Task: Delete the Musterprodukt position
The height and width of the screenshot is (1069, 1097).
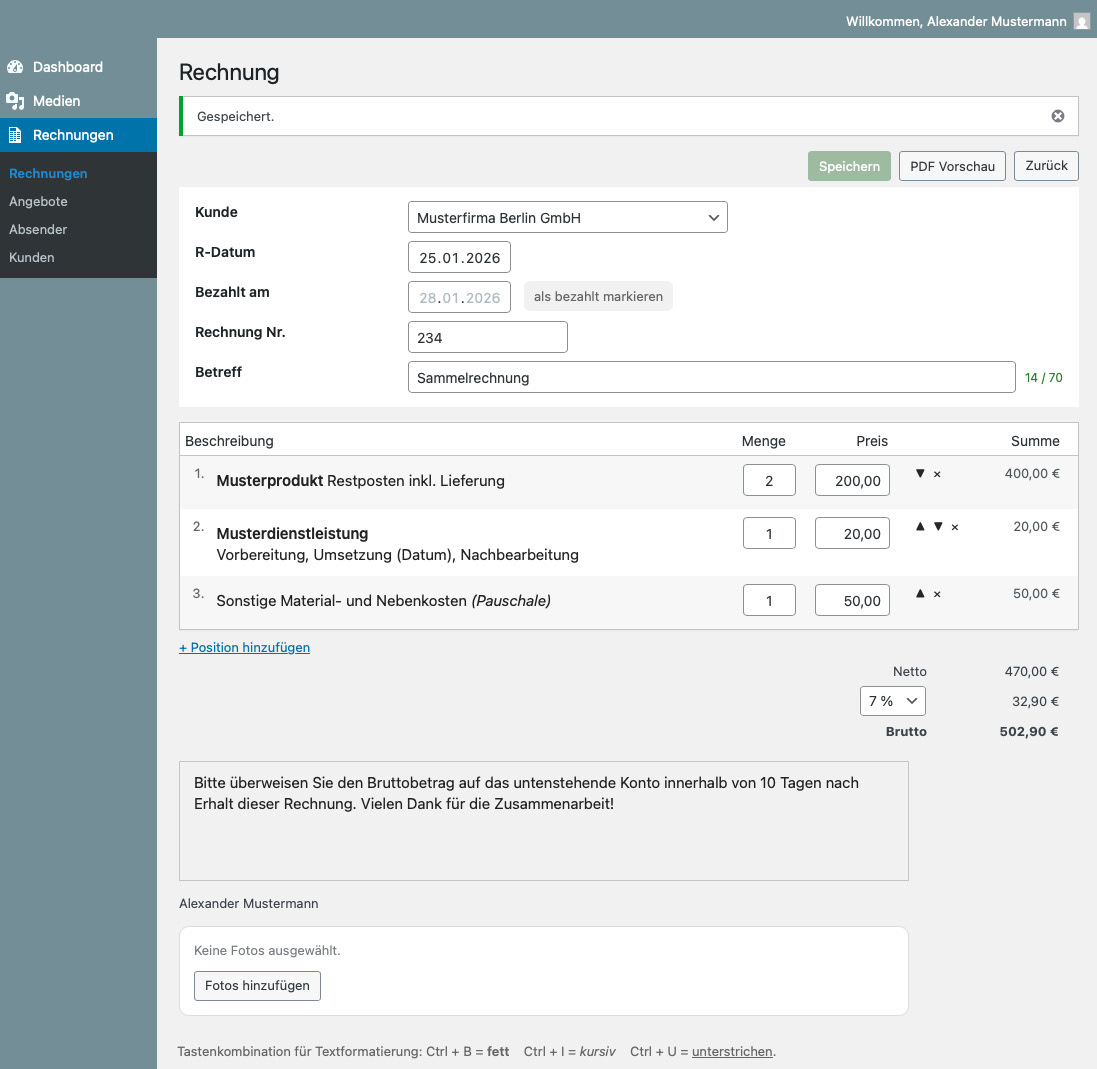Action: 937,474
